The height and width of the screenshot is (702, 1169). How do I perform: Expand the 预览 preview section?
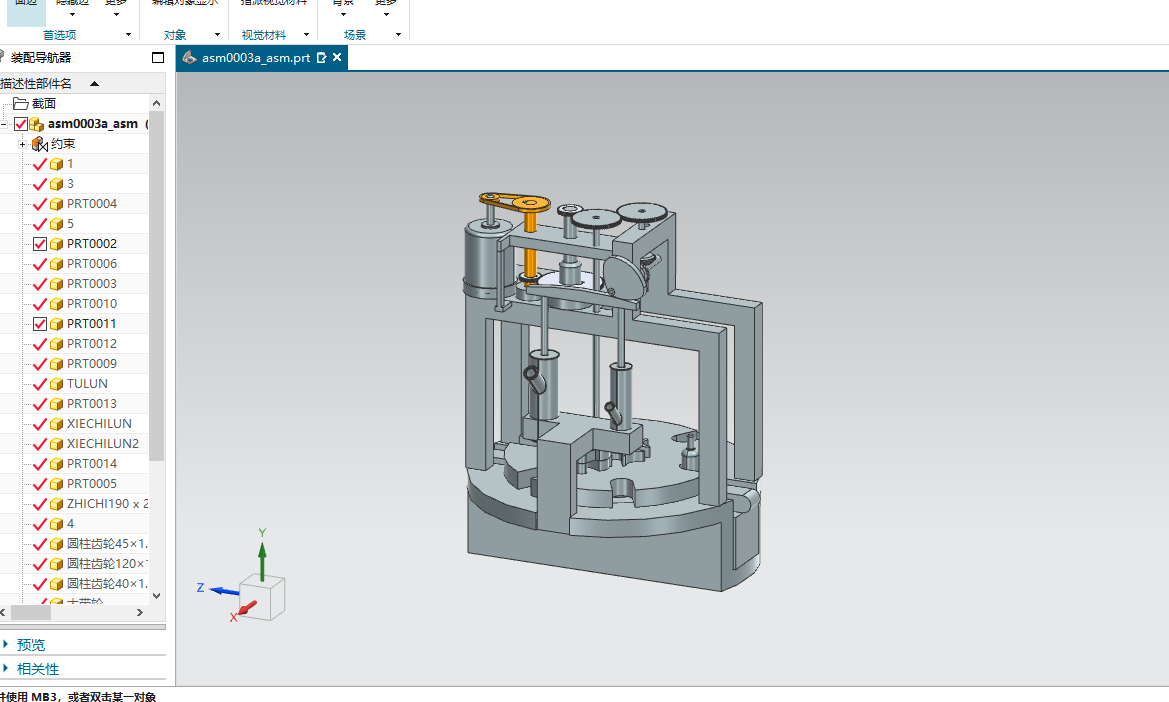click(x=6, y=644)
